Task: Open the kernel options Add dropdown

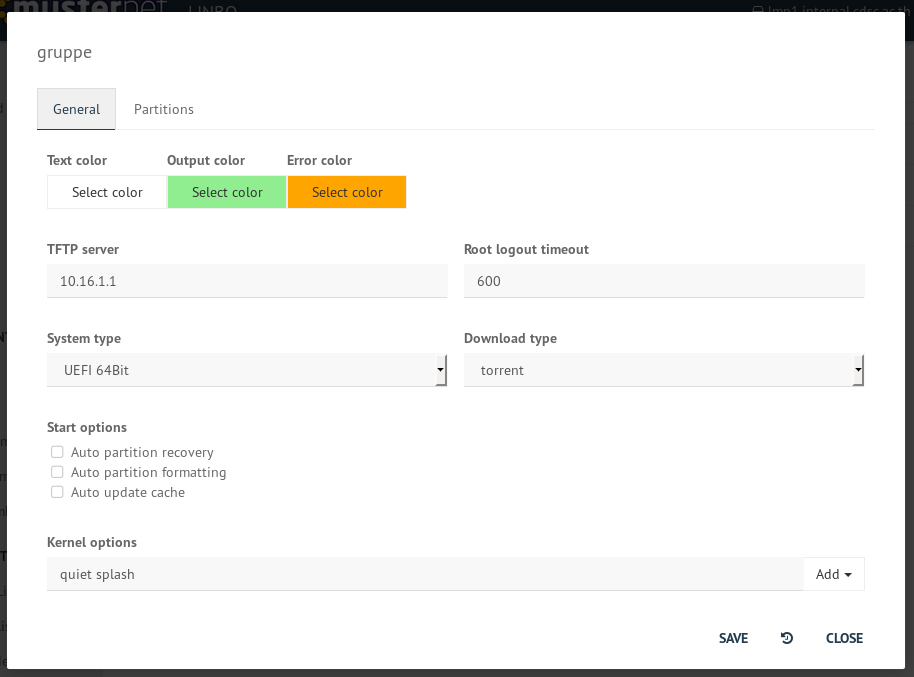Action: click(x=833, y=574)
